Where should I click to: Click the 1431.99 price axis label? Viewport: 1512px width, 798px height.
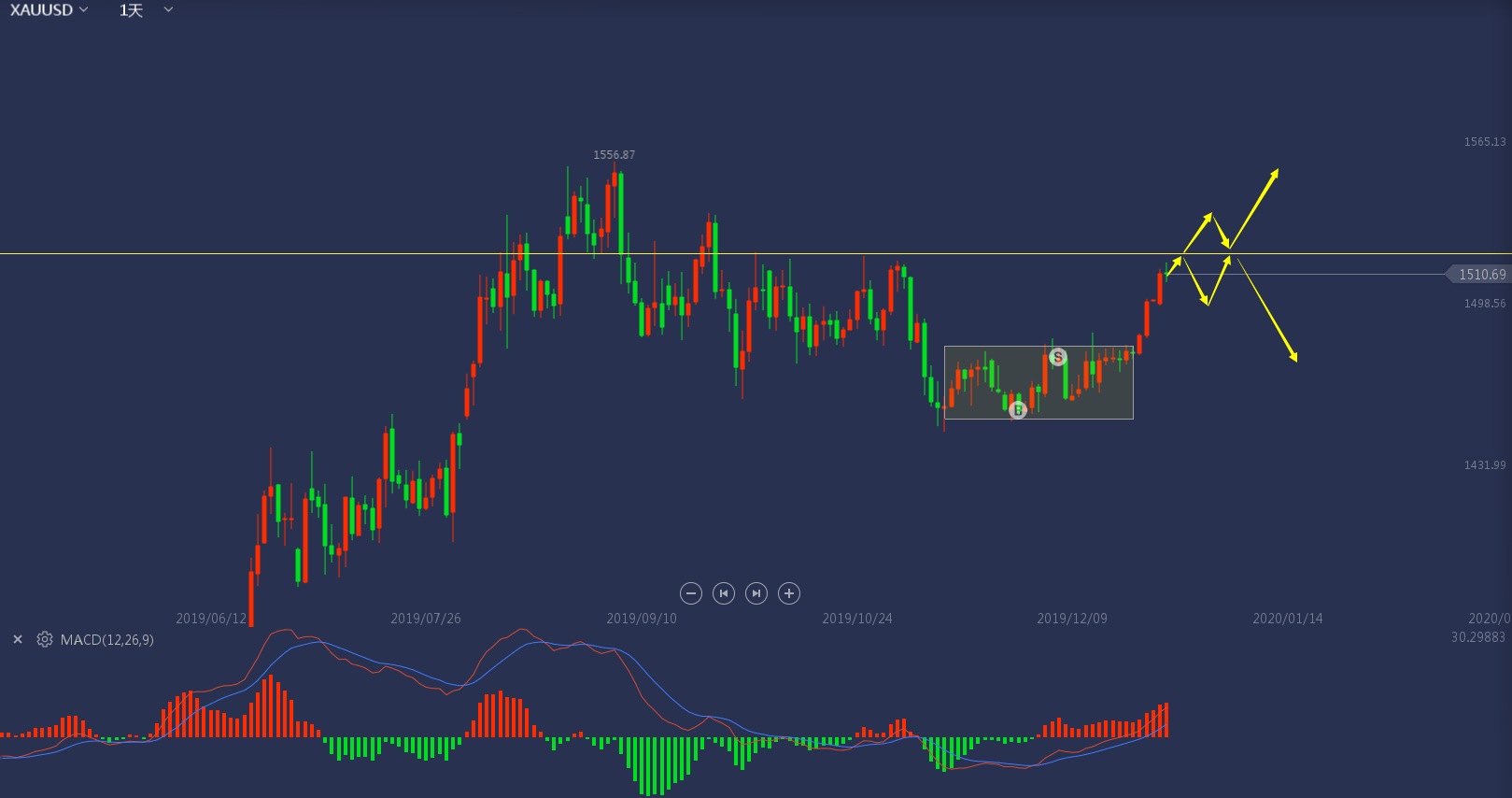click(1485, 465)
